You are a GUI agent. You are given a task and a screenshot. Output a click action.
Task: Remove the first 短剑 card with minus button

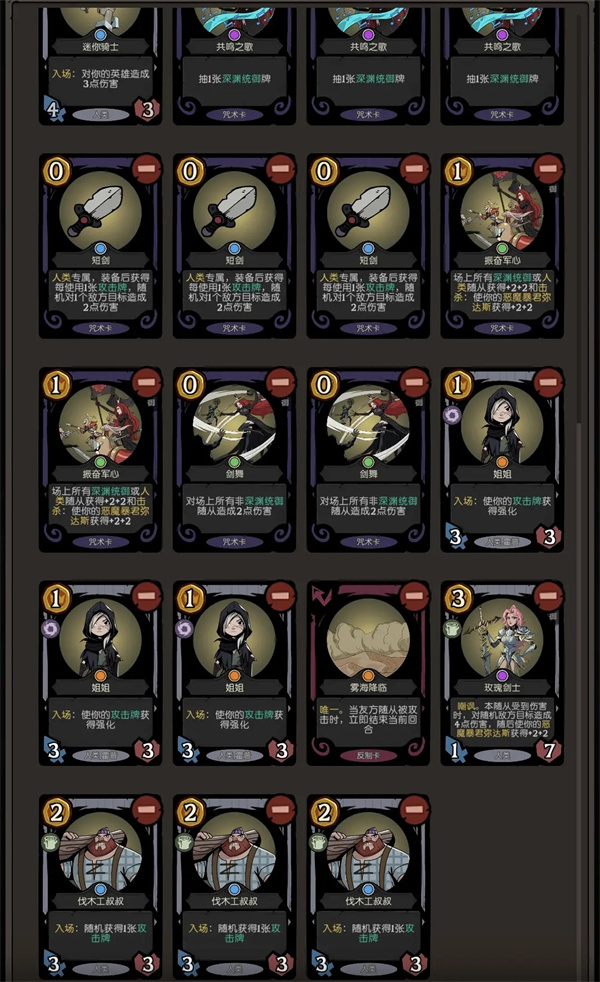pos(146,169)
